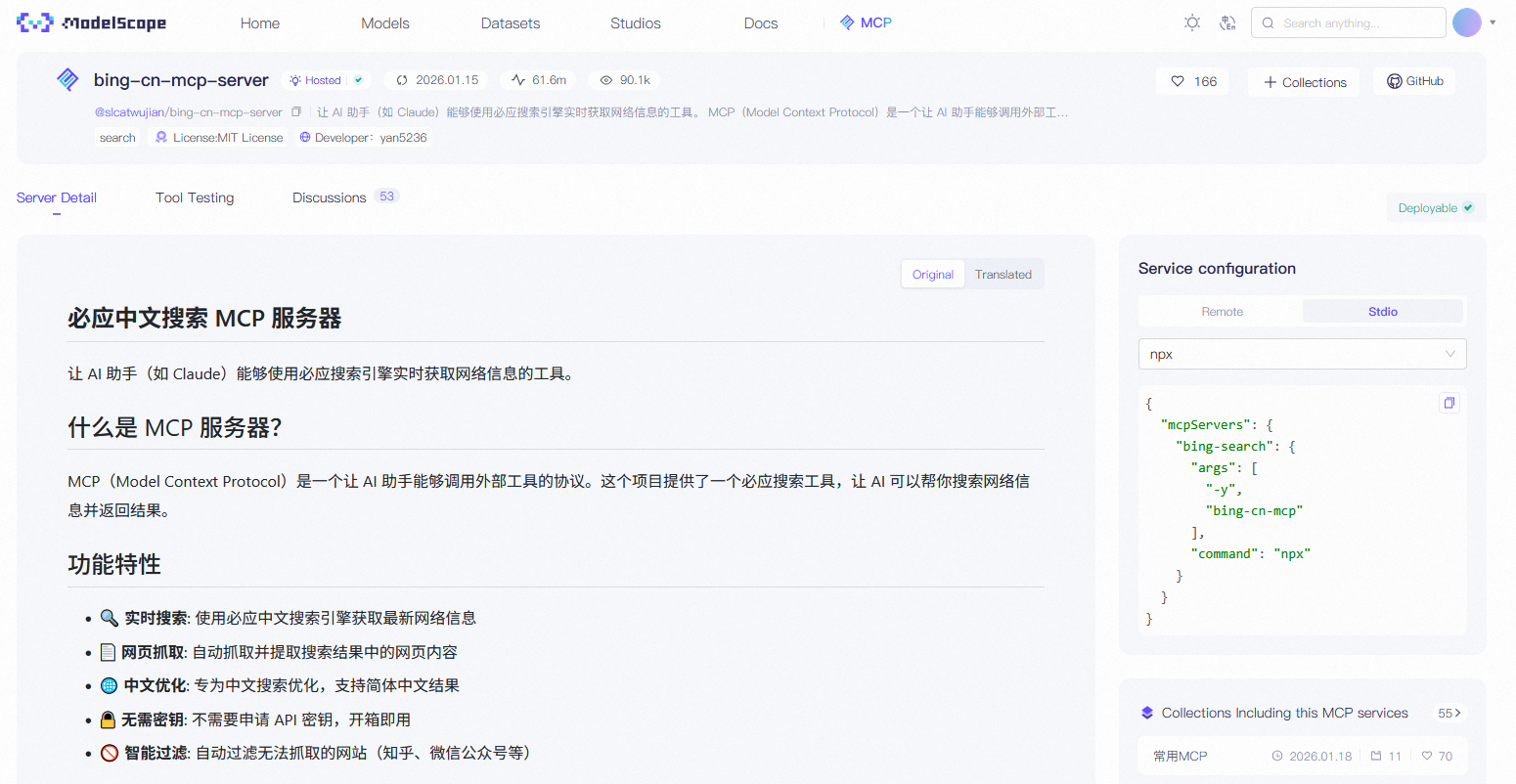Switch service configuration to Remote
Viewport: 1516px width, 784px height.
point(1222,312)
